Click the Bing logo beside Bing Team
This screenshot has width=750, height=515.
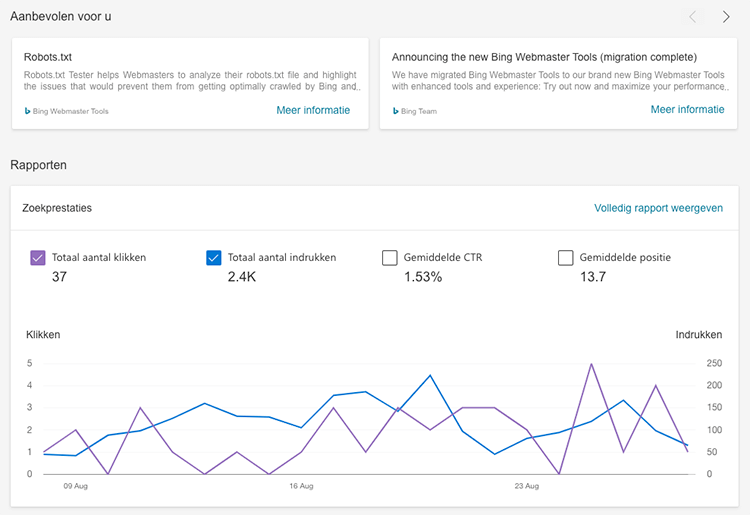[396, 111]
